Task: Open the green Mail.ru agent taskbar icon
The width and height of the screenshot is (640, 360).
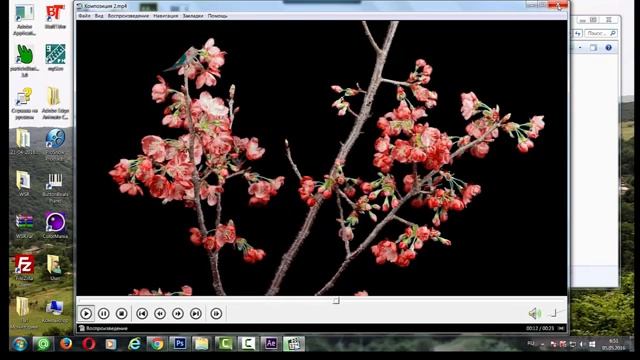Action: tap(43, 344)
